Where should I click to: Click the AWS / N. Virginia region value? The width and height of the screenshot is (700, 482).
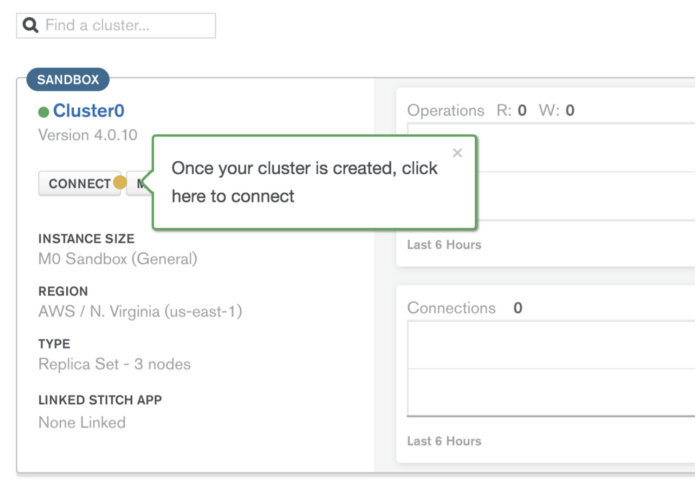(x=140, y=312)
